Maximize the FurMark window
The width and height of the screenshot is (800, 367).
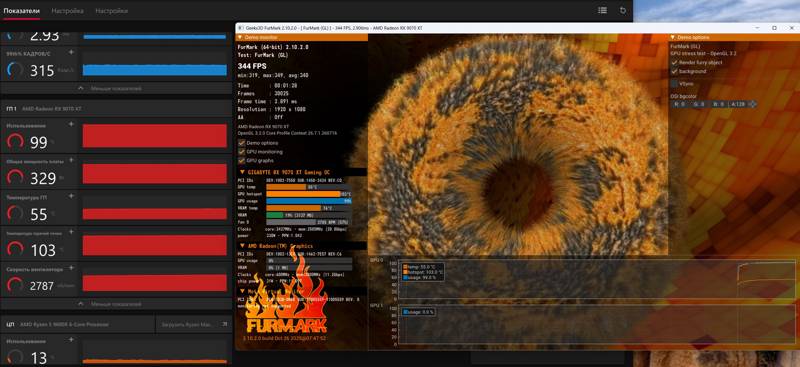(774, 28)
